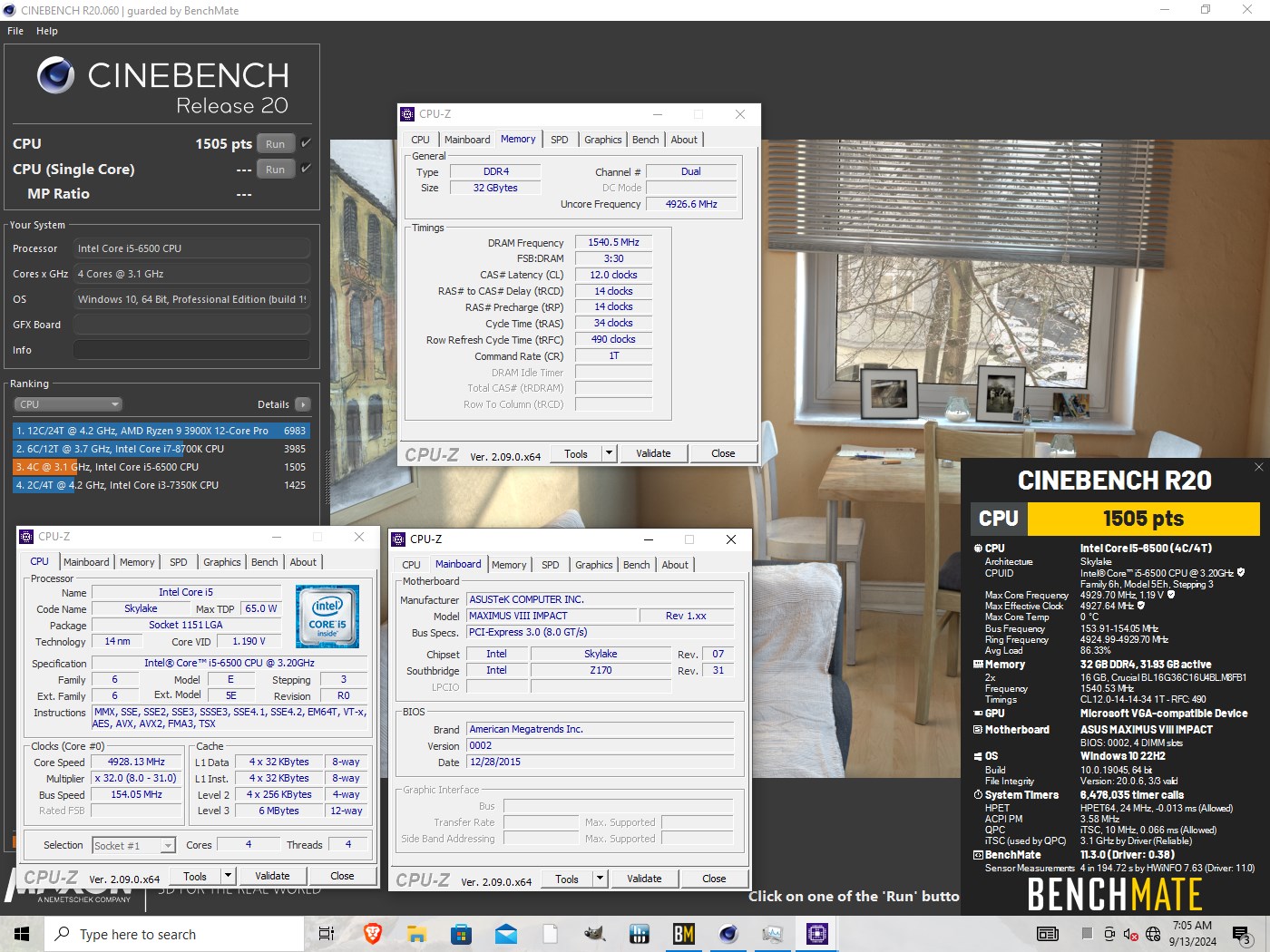1270x952 pixels.
Task: Click the verified shield beside CPUID value
Action: (1241, 573)
